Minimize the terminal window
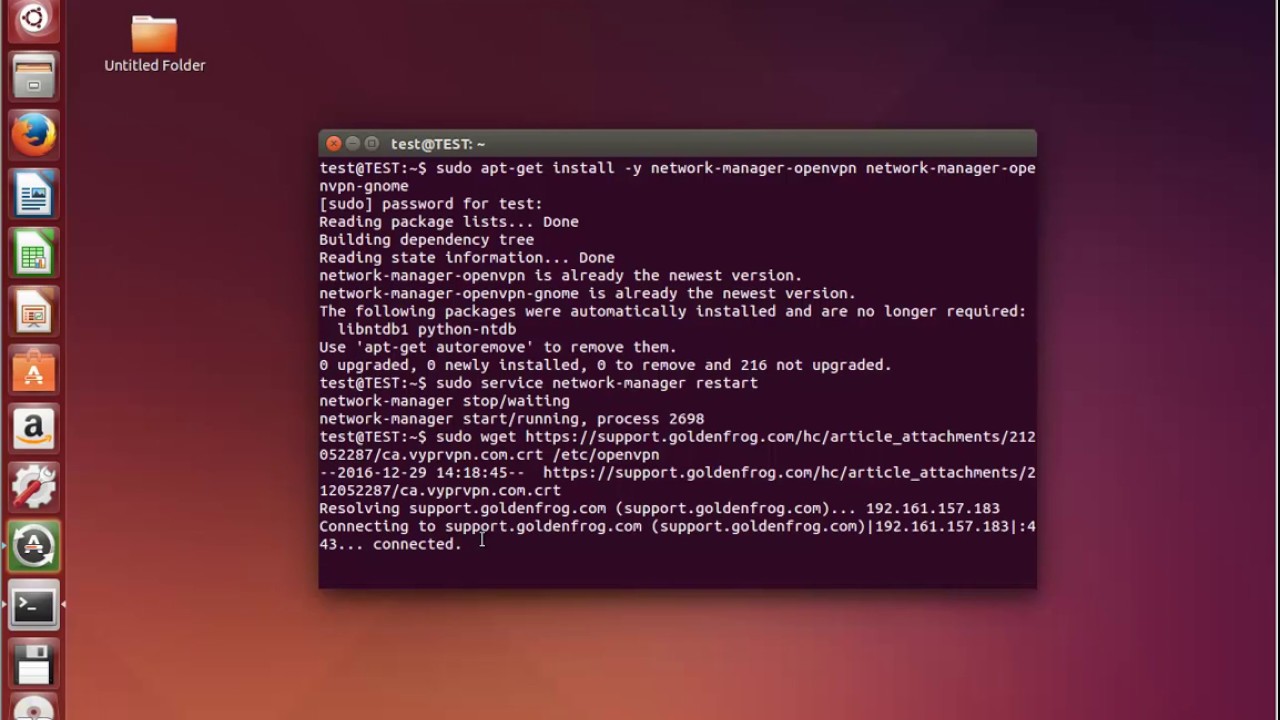 [353, 144]
